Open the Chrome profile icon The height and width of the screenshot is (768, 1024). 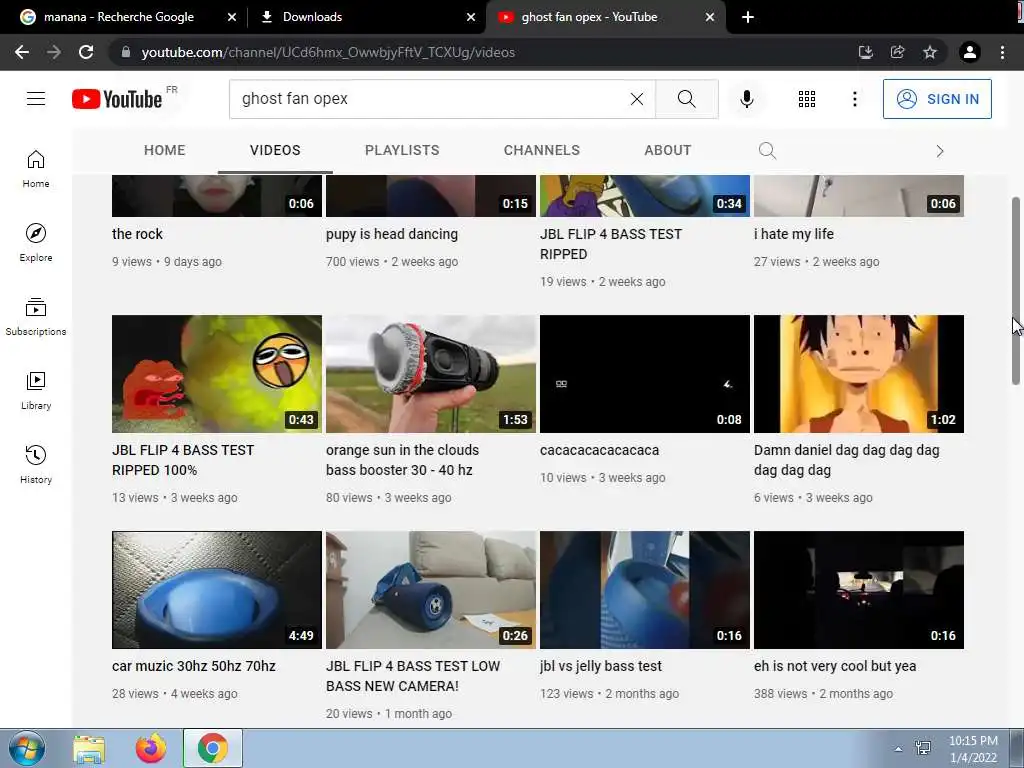tap(970, 52)
